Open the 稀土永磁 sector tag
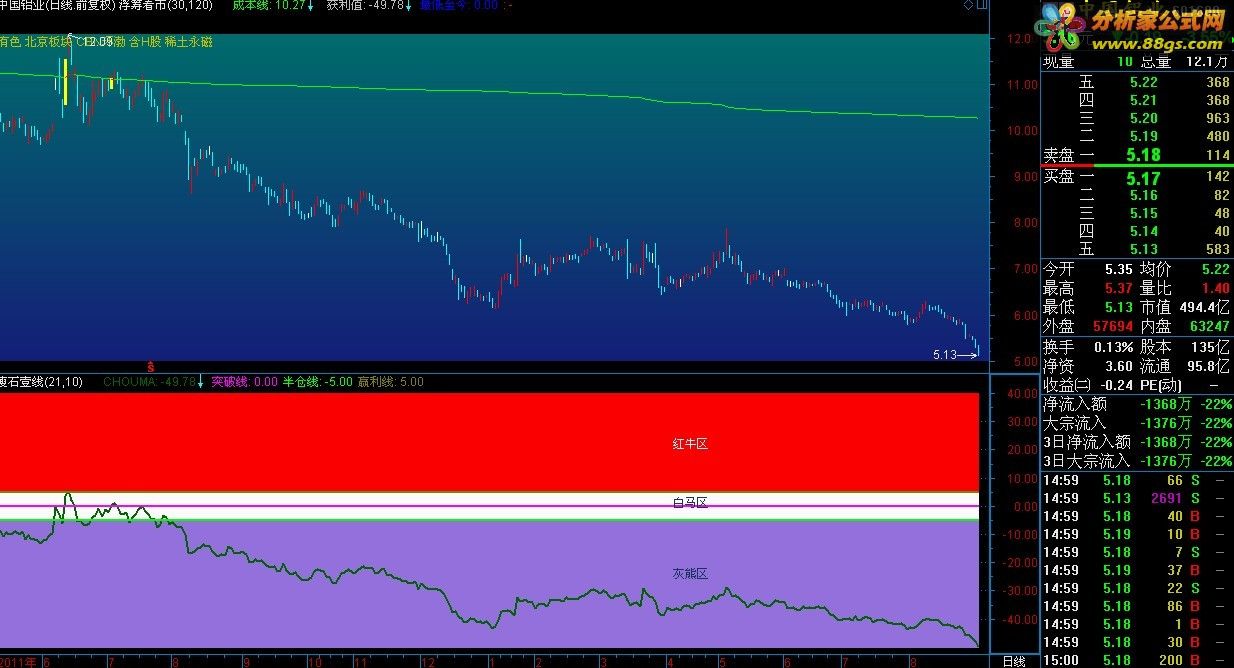This screenshot has height=668, width=1234. 190,42
